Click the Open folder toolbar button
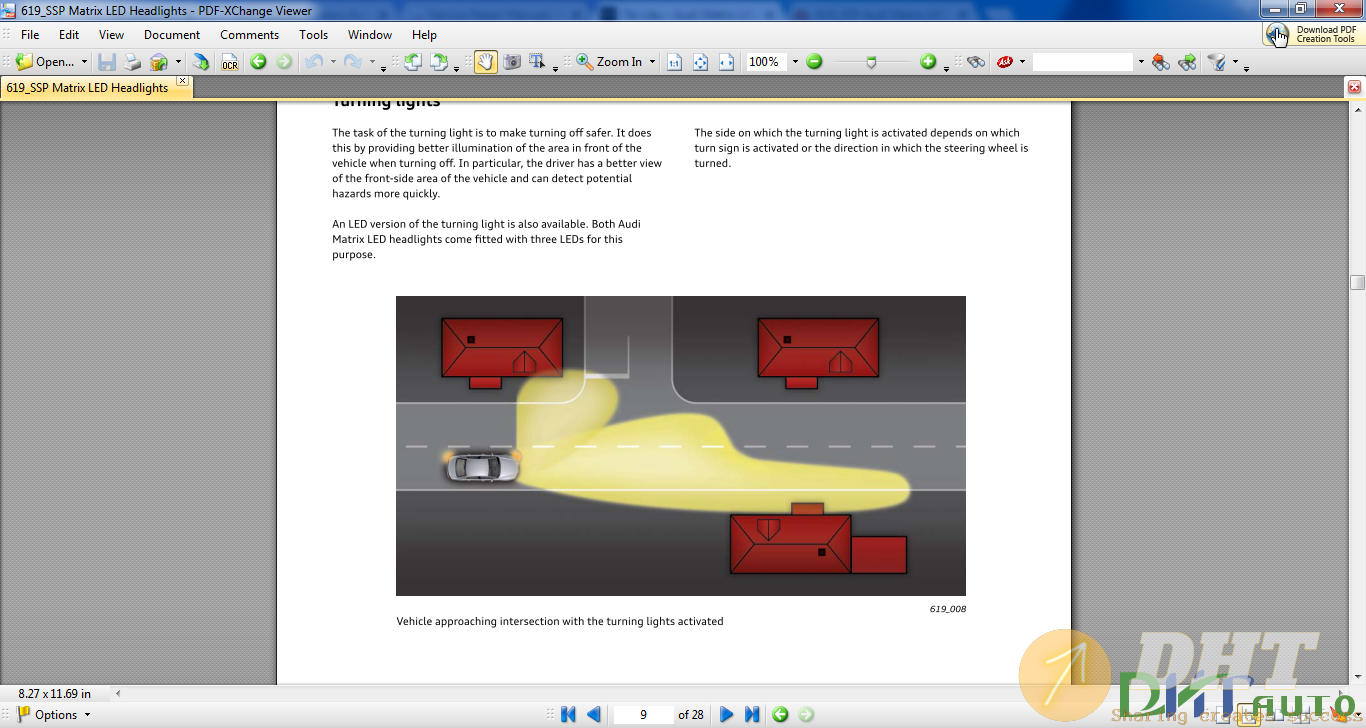 (x=45, y=62)
